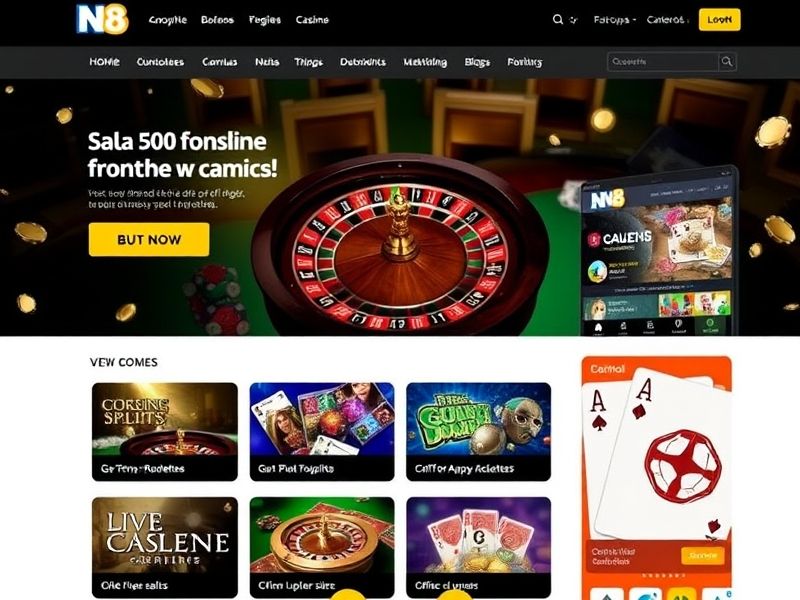Open Casine link in top menu
Screen dimensions: 800x600
312,20
